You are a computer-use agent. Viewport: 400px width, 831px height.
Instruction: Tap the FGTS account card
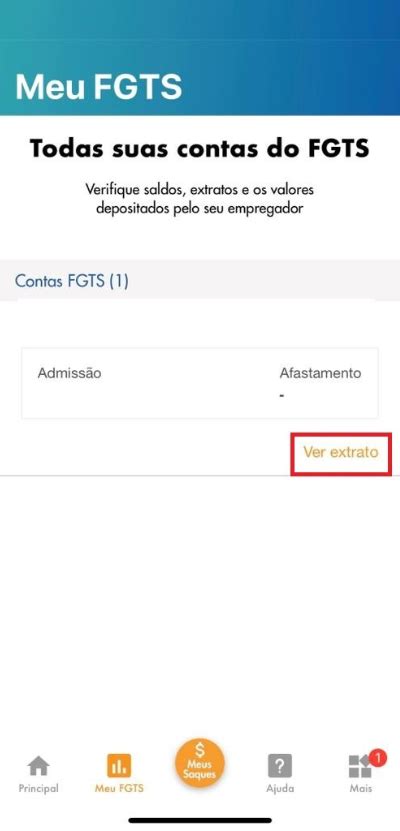pos(200,383)
